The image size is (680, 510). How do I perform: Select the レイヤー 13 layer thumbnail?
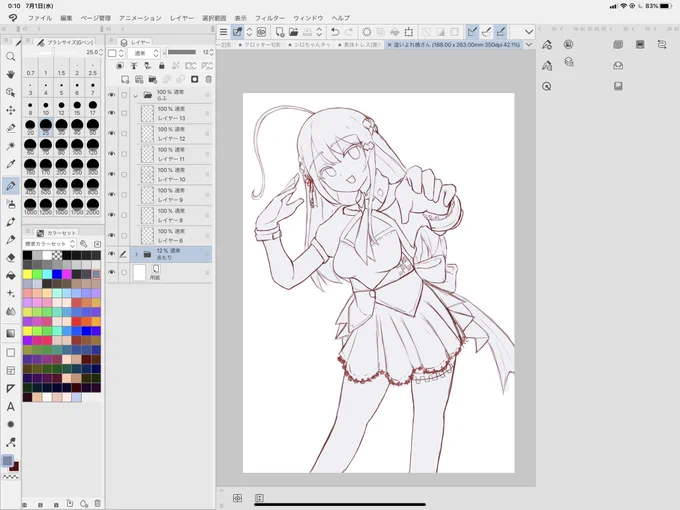point(147,113)
